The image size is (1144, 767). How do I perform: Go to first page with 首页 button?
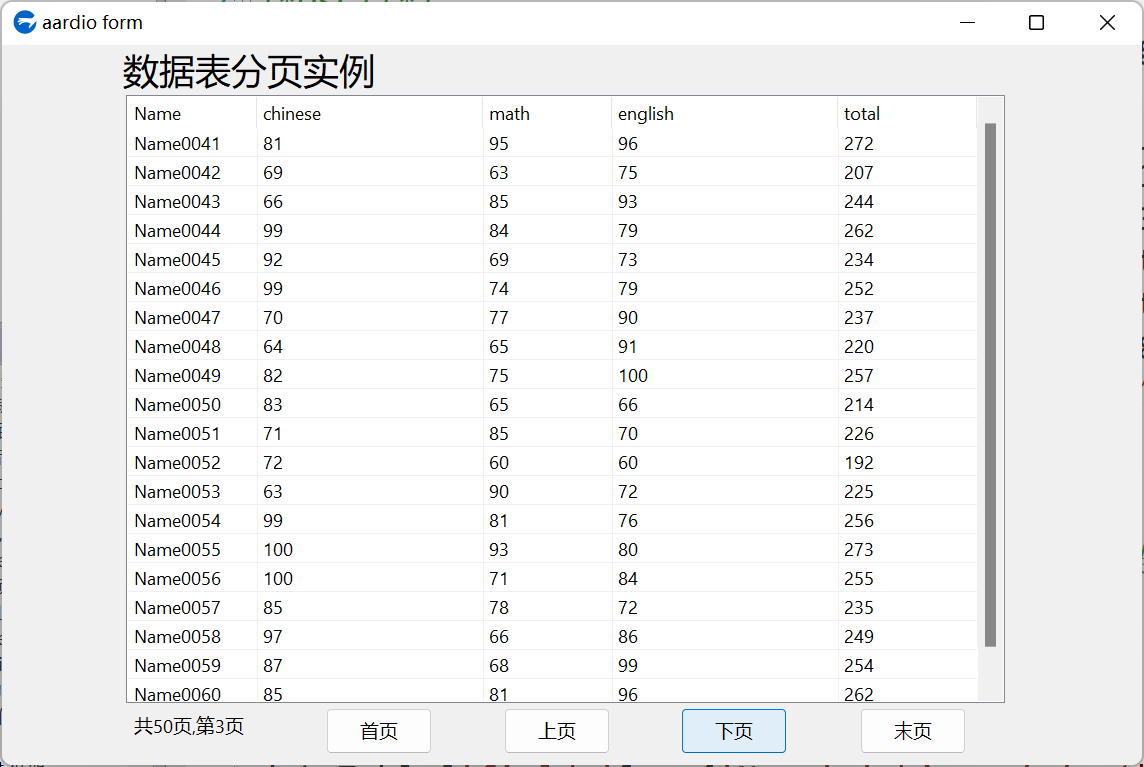(379, 731)
